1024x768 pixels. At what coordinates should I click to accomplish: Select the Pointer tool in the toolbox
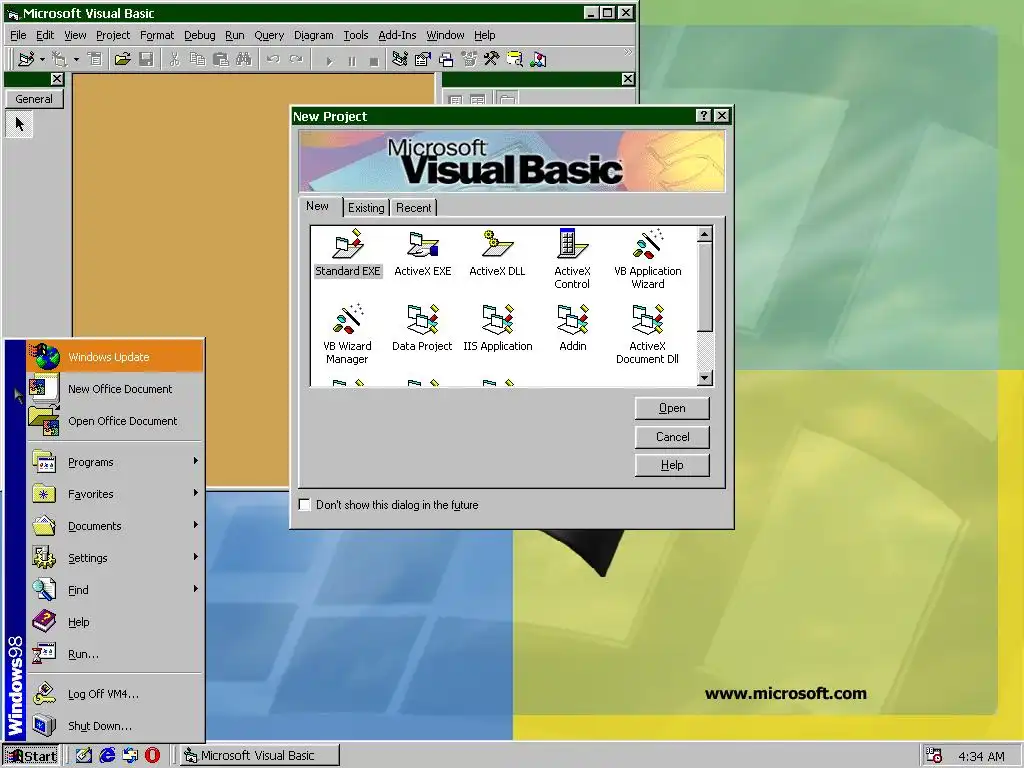[x=20, y=123]
